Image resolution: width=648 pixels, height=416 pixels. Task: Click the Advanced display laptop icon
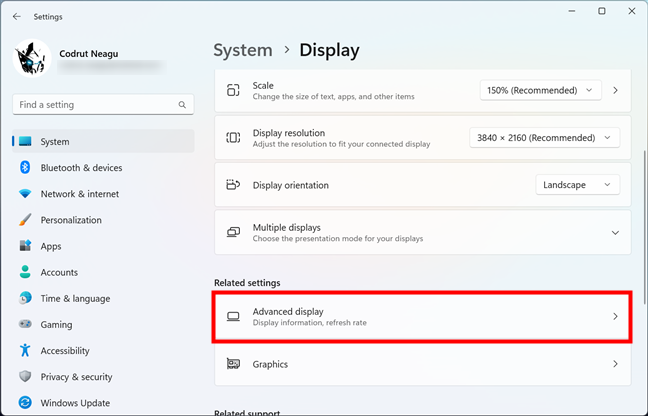point(233,316)
